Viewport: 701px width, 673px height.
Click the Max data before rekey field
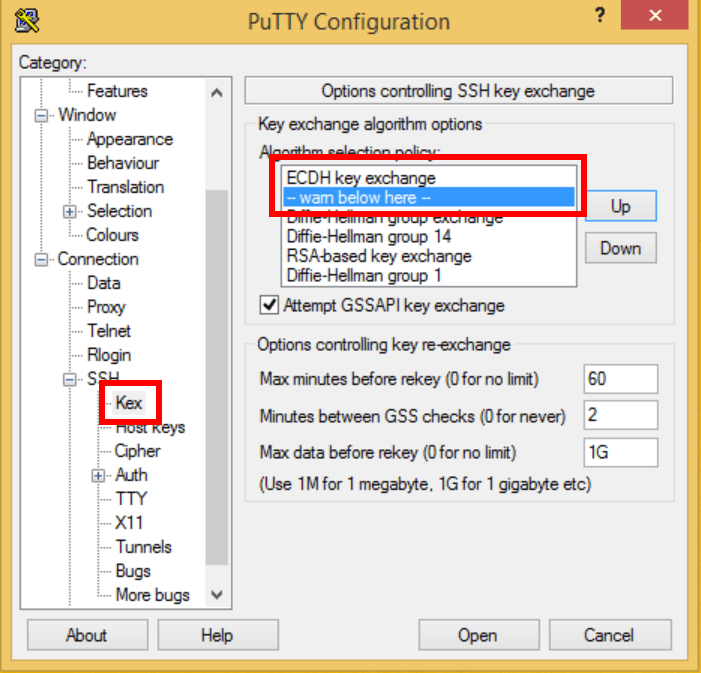621,453
